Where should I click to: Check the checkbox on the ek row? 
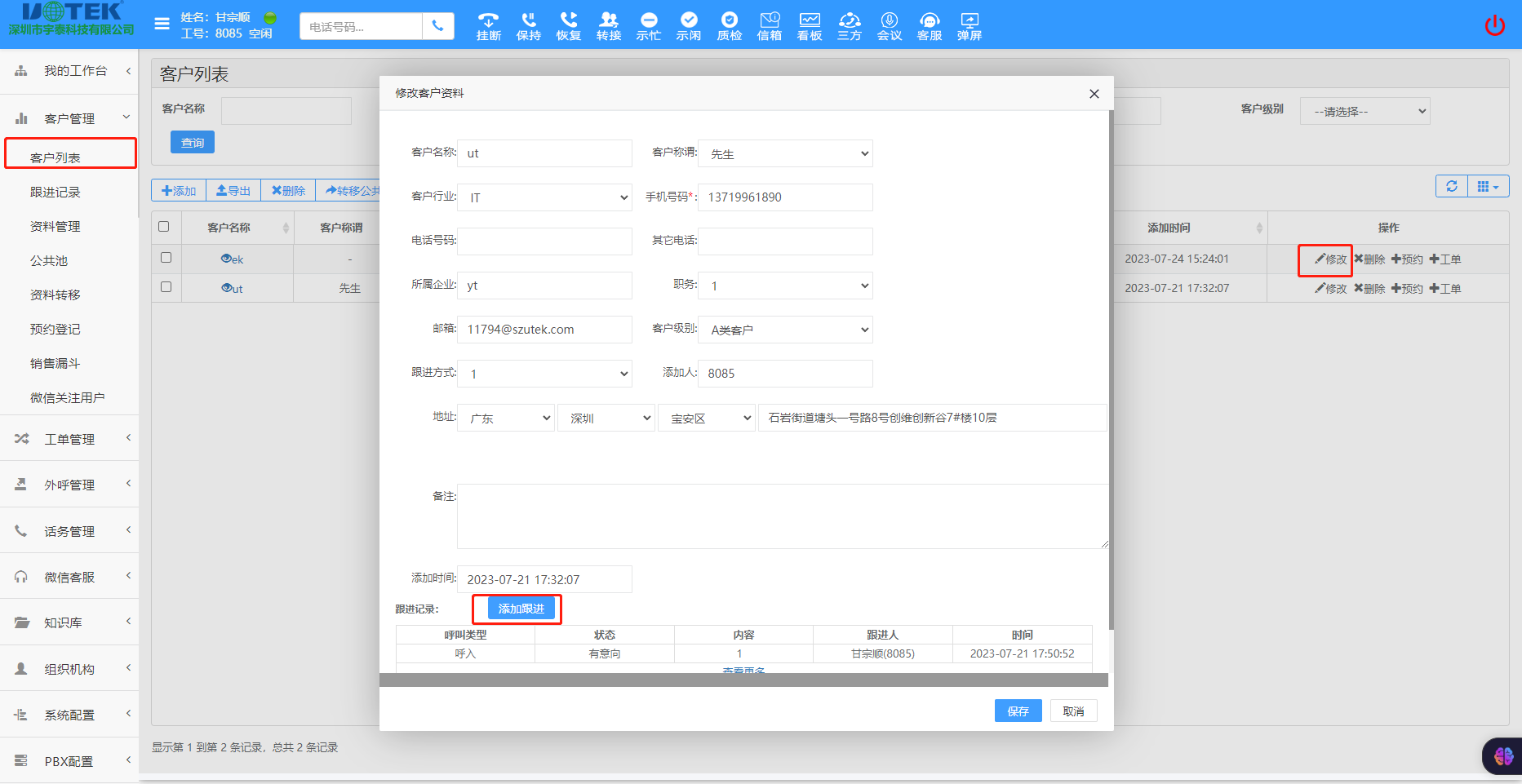coord(166,257)
